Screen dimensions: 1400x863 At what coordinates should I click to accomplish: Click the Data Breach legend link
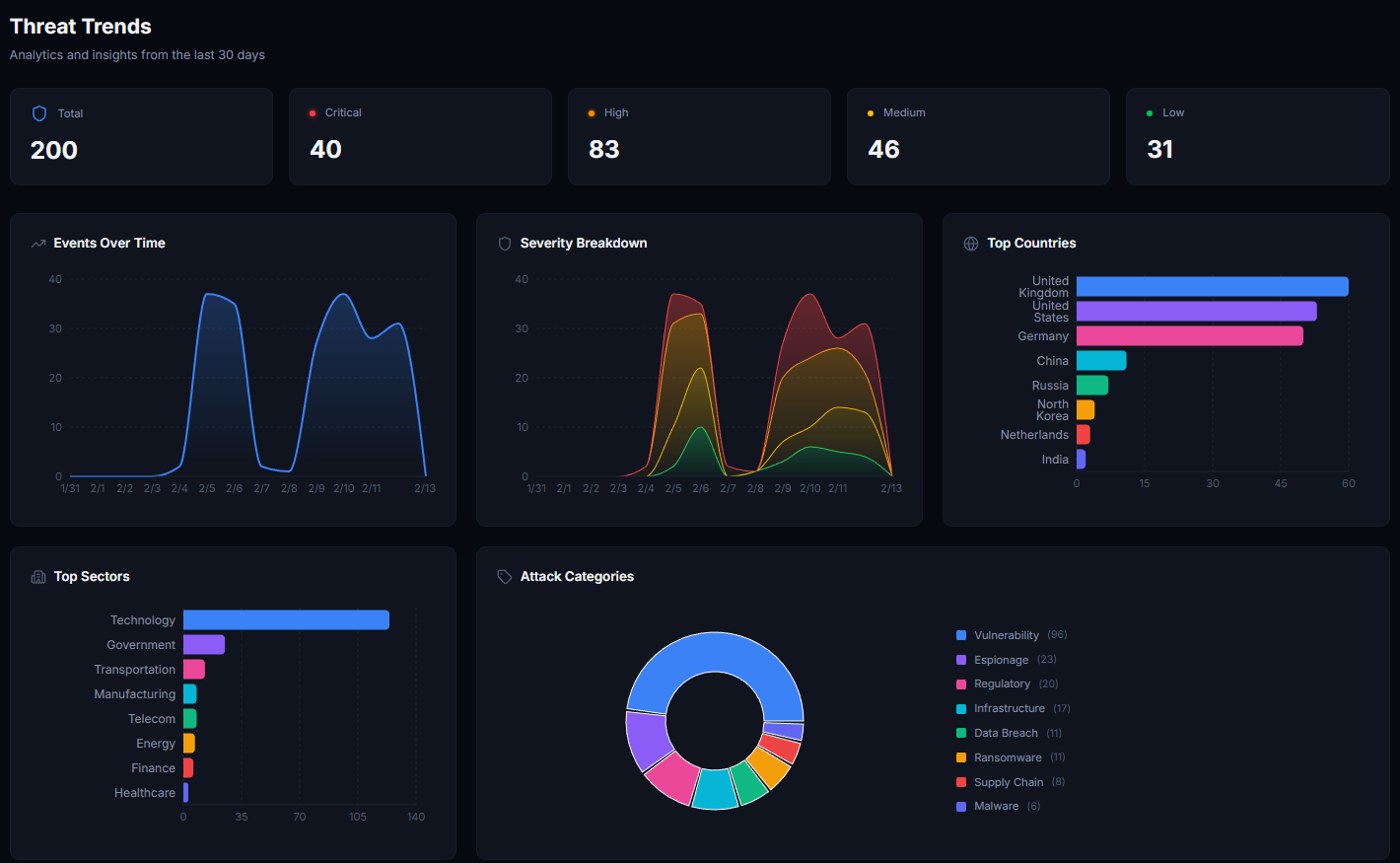1007,733
